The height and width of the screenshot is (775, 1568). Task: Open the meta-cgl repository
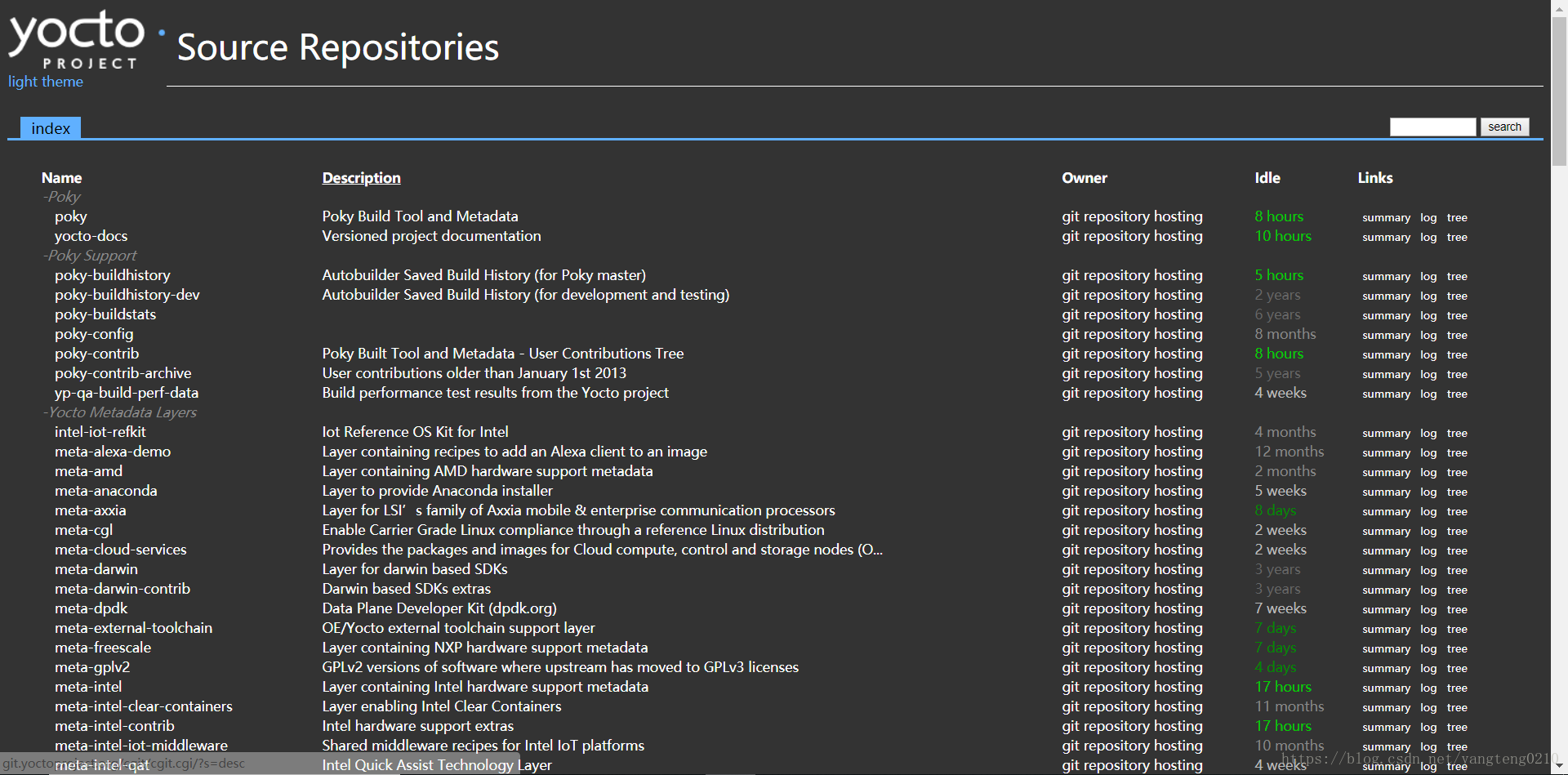point(84,530)
